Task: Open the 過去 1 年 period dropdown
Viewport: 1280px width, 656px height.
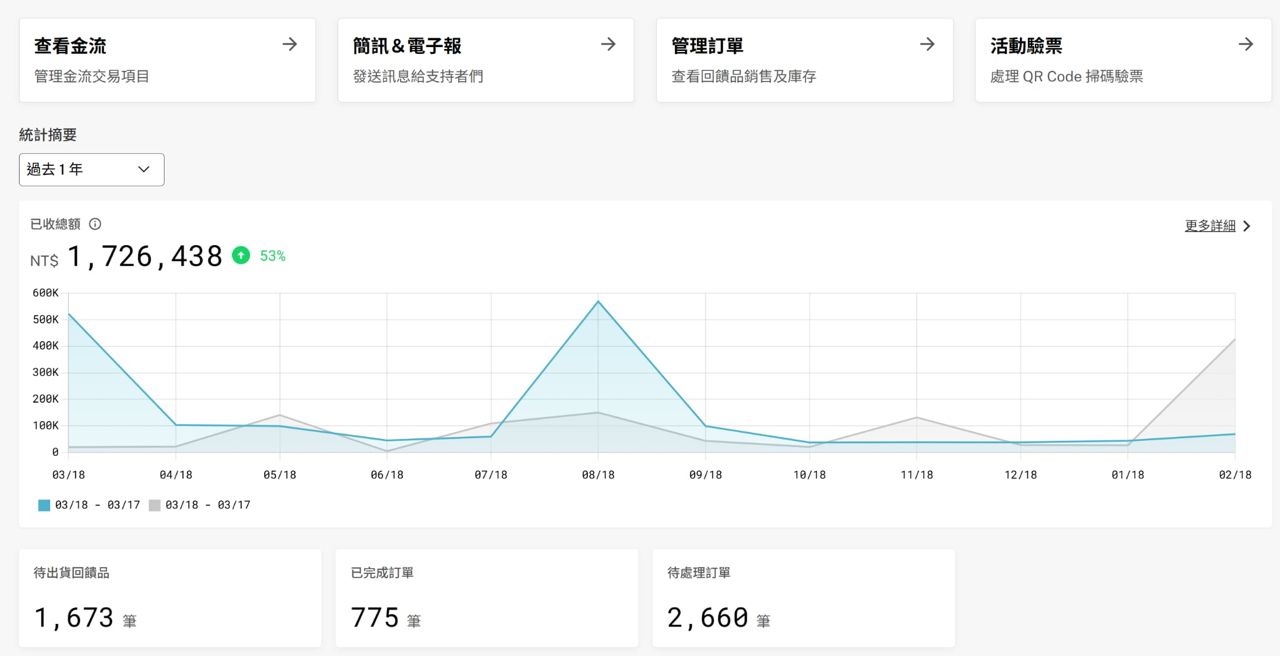Action: coord(91,170)
